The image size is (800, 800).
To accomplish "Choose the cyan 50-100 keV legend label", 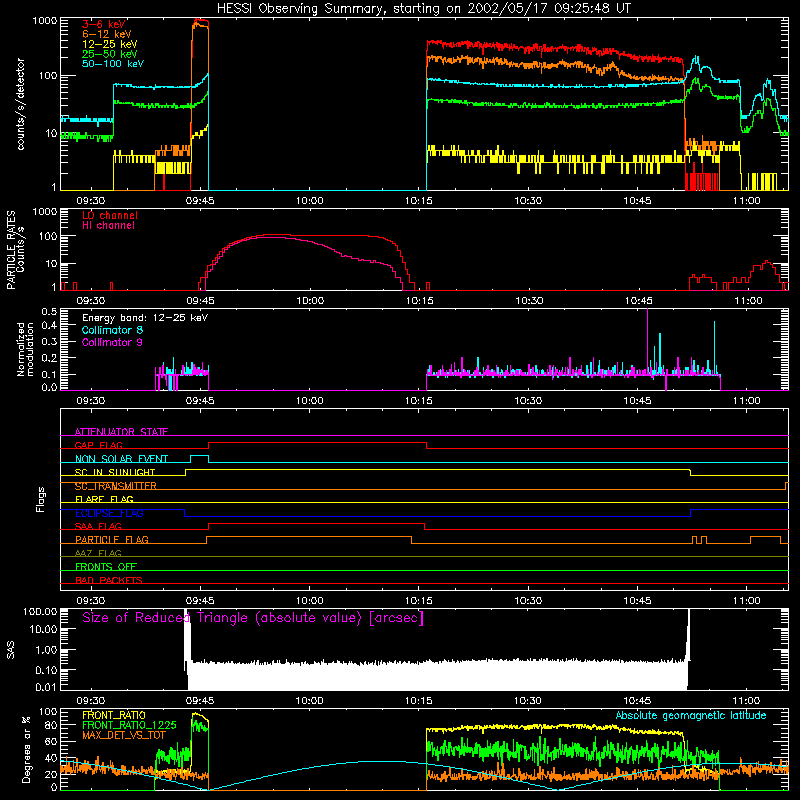I will (113, 64).
